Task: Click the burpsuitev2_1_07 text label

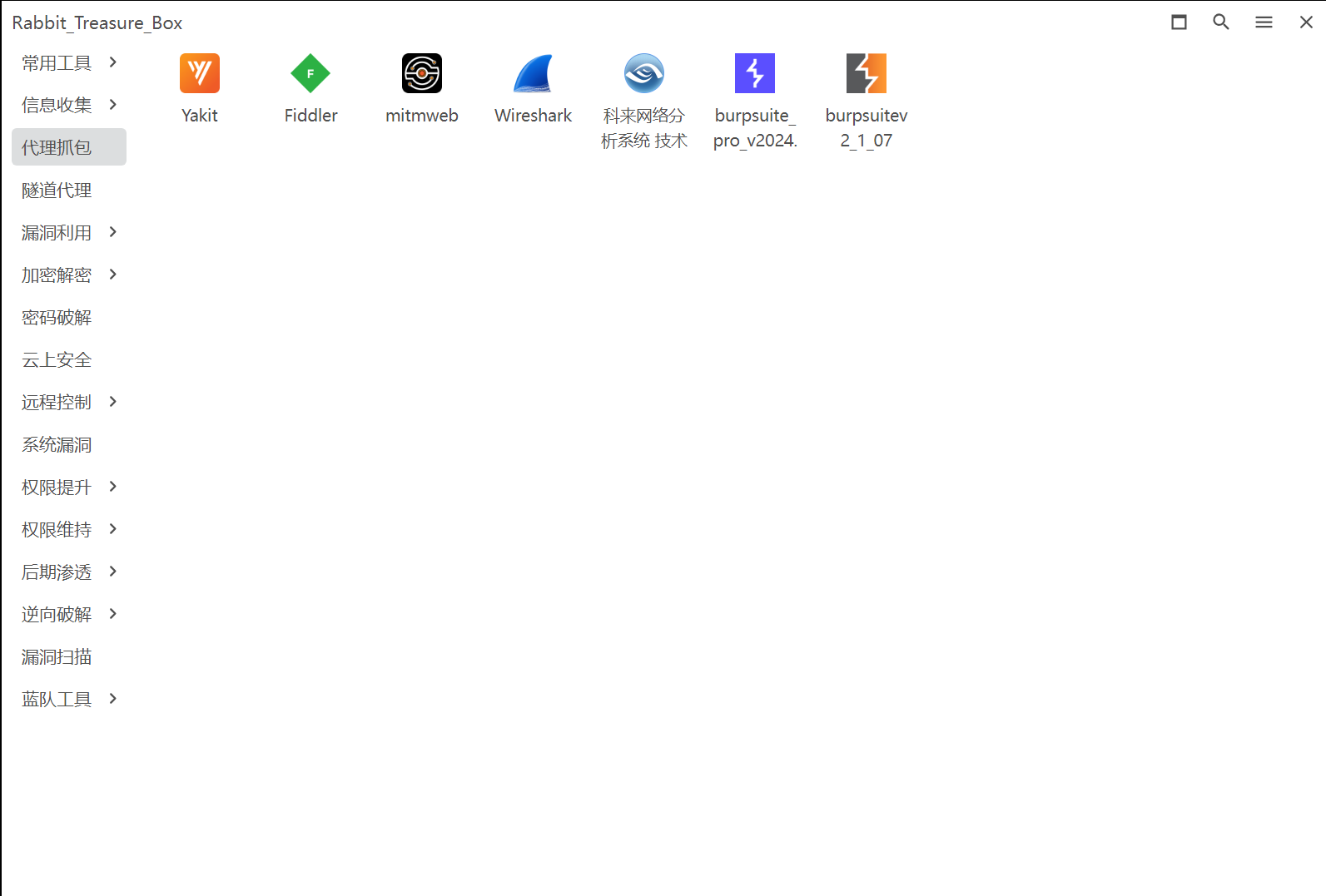Action: tap(867, 128)
